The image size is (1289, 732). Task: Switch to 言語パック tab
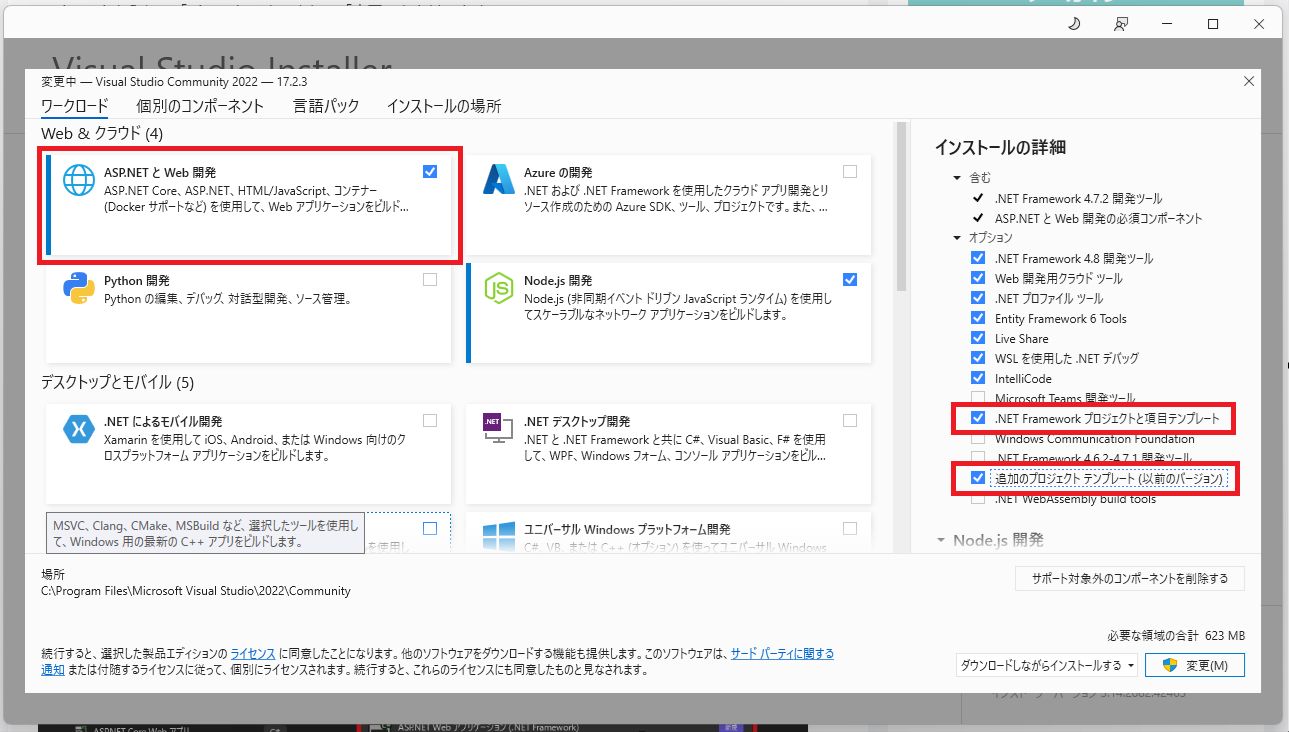click(326, 106)
